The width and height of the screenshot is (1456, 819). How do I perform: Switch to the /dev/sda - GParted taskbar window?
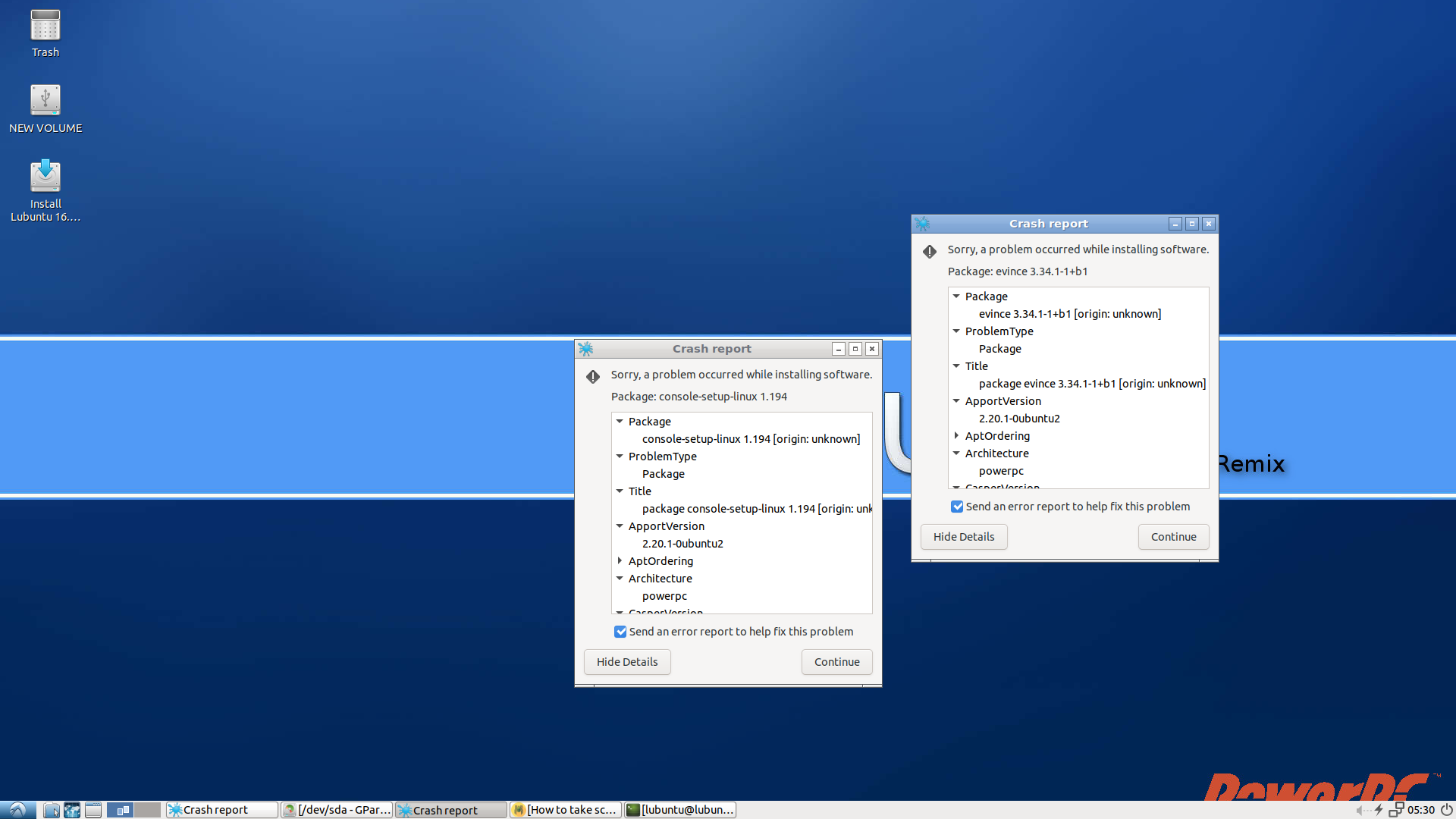[337, 810]
